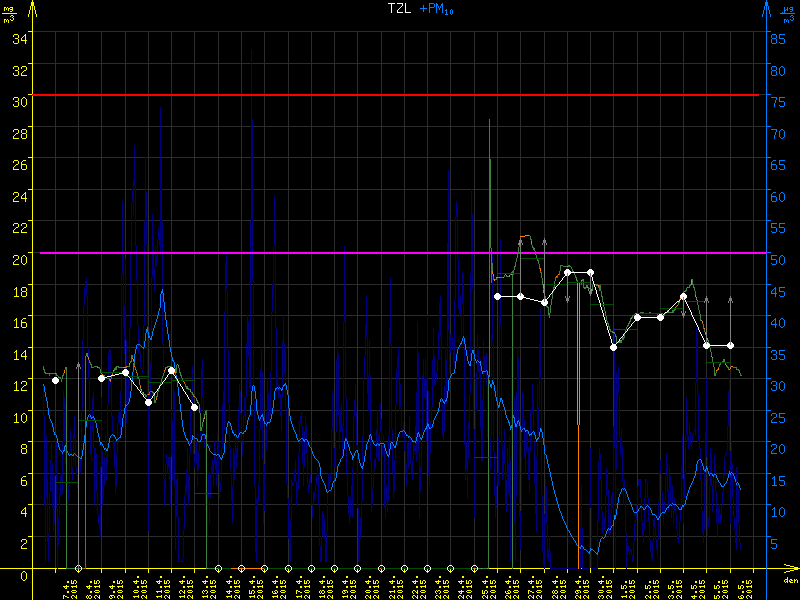Click the TZL title label
The width and height of the screenshot is (800, 600).
400,7
